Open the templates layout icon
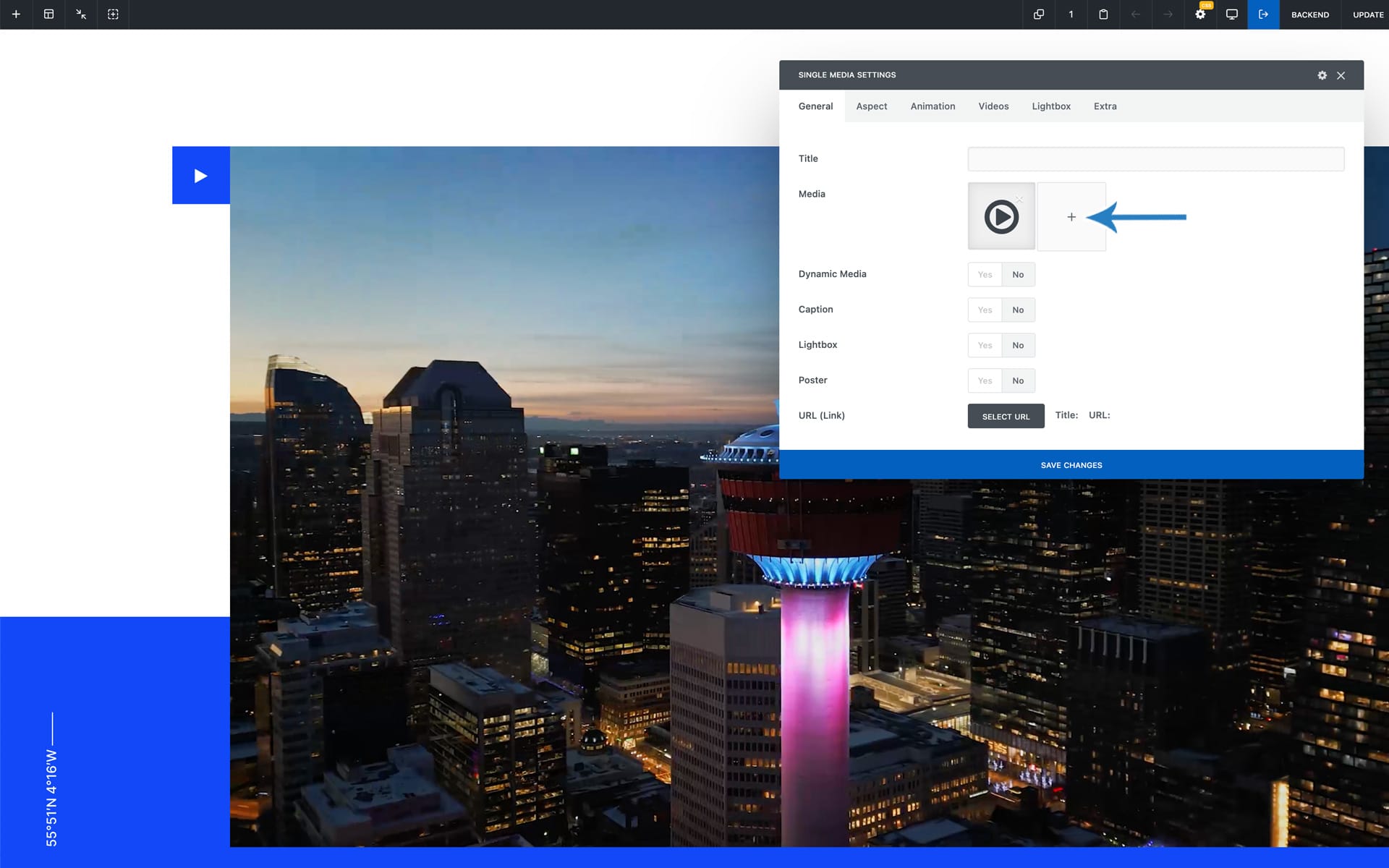 click(x=48, y=14)
